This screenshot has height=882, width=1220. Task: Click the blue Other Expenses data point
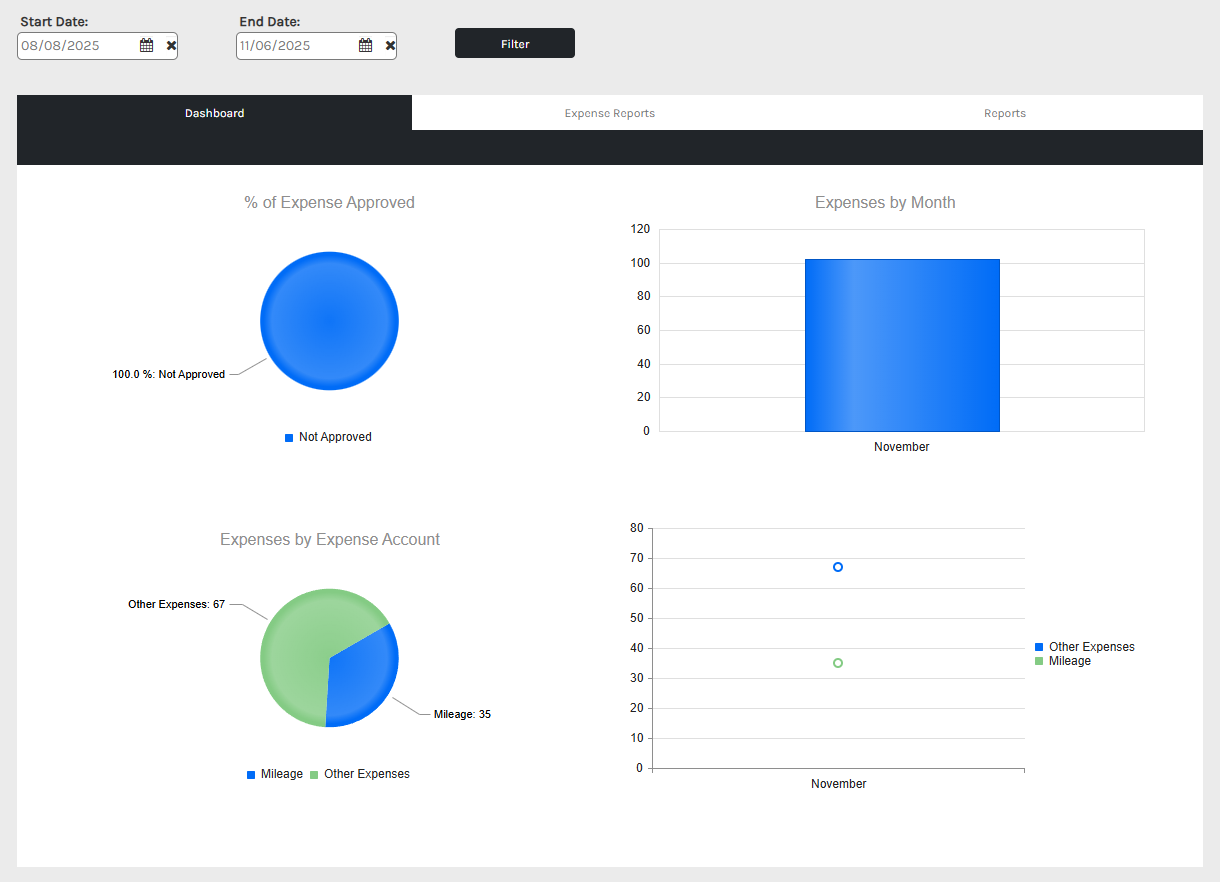point(838,567)
